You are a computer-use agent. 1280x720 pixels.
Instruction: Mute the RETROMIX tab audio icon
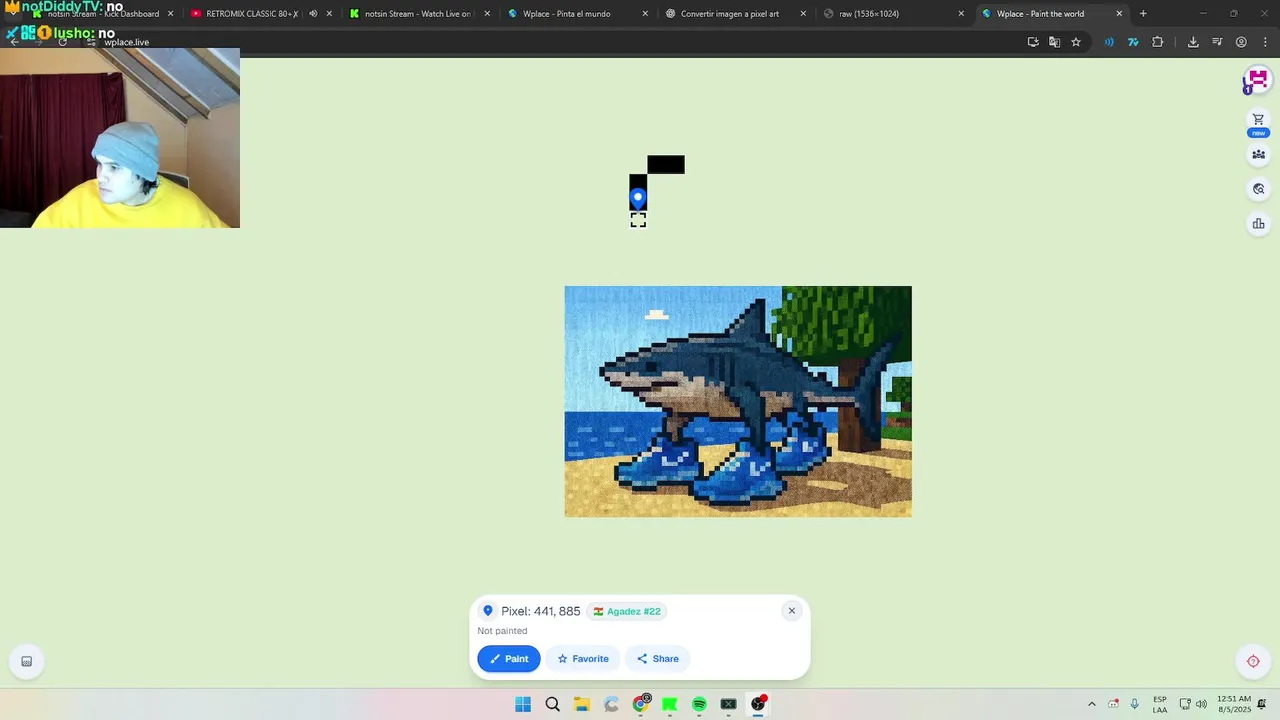point(313,14)
